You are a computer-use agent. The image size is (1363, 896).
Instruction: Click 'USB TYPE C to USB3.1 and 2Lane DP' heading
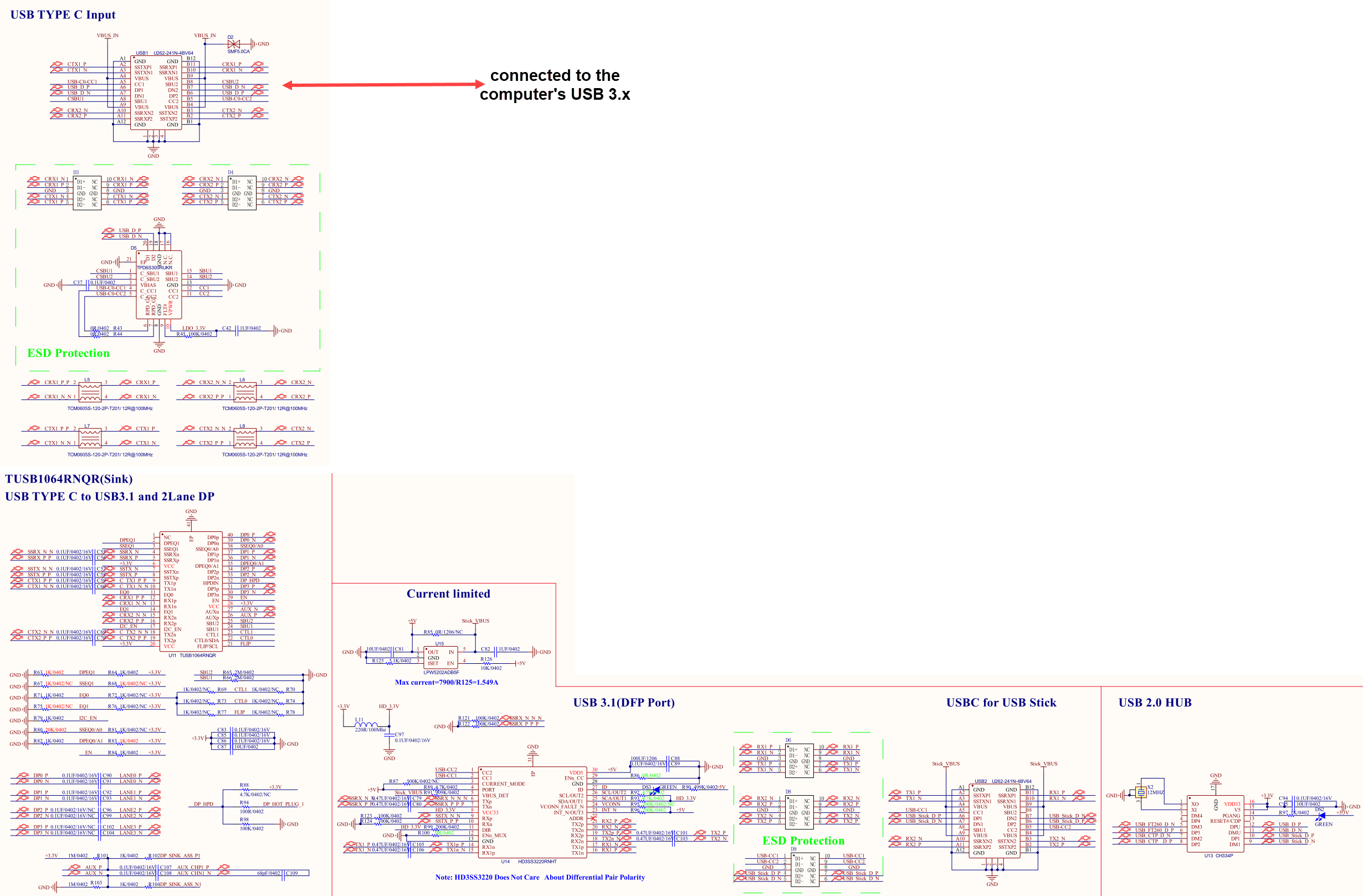click(x=110, y=496)
